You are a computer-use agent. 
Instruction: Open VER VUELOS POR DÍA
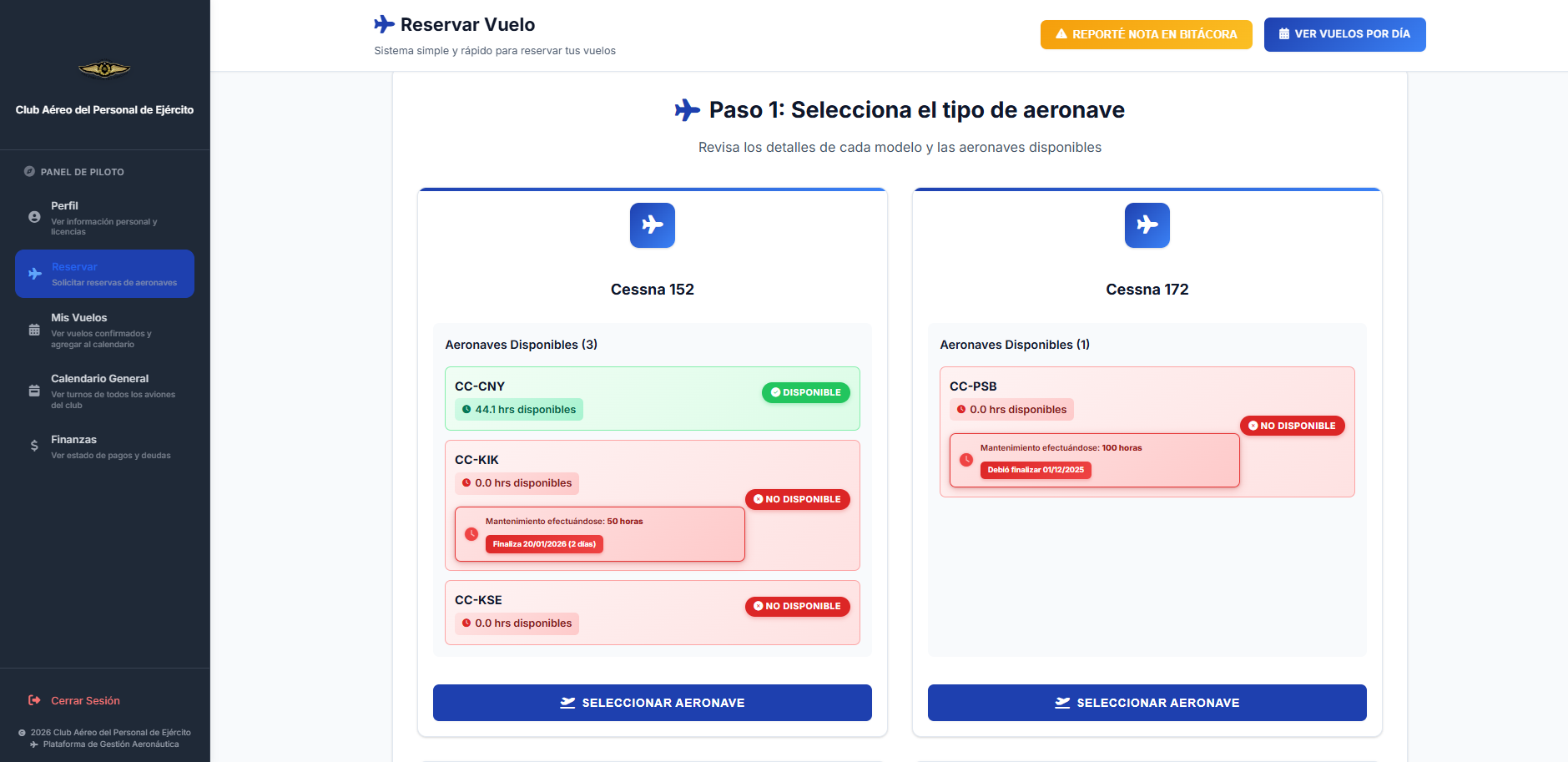(1344, 34)
